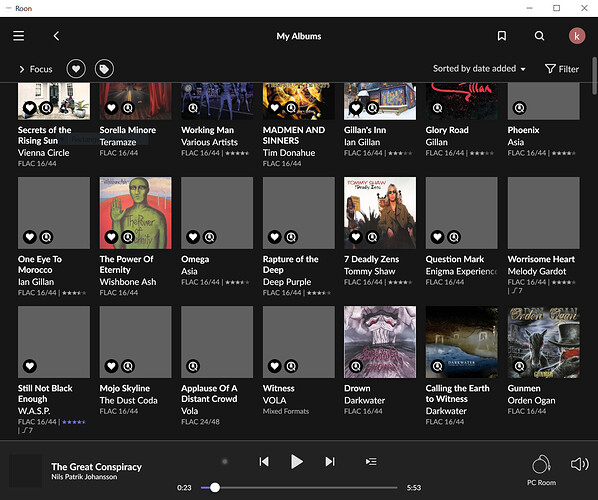Toggle the favorites heart filter beside Focus
This screenshot has height=500, width=598.
[x=76, y=69]
